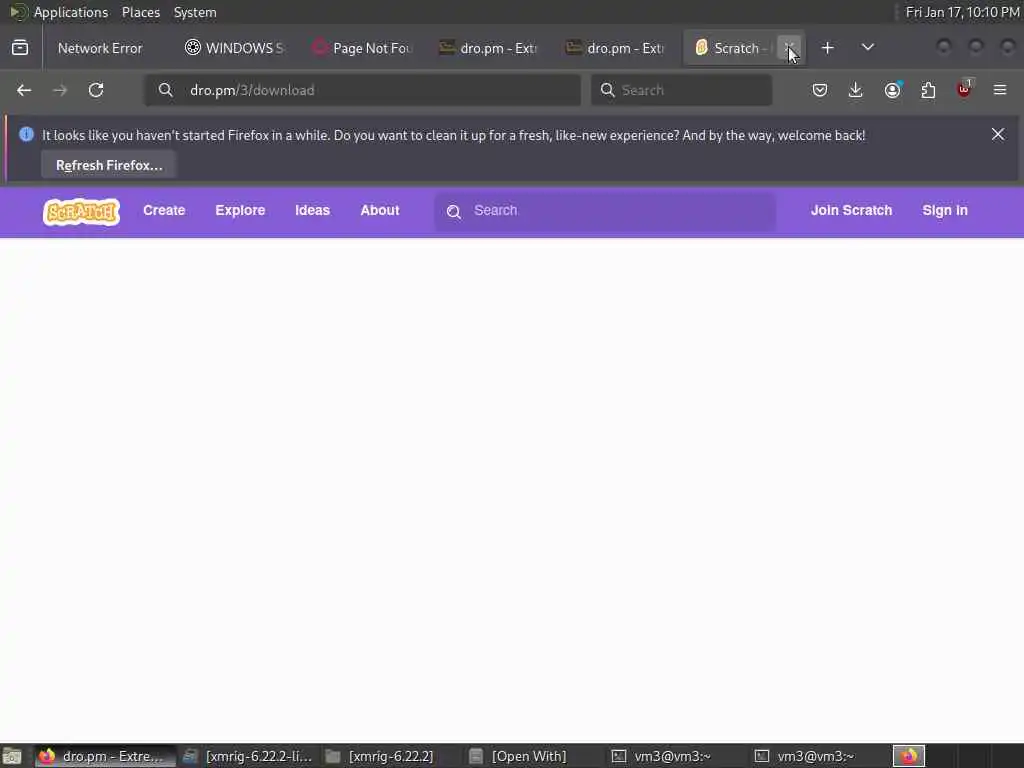Open Scratch Ideas link
The image size is (1024, 768).
312,210
